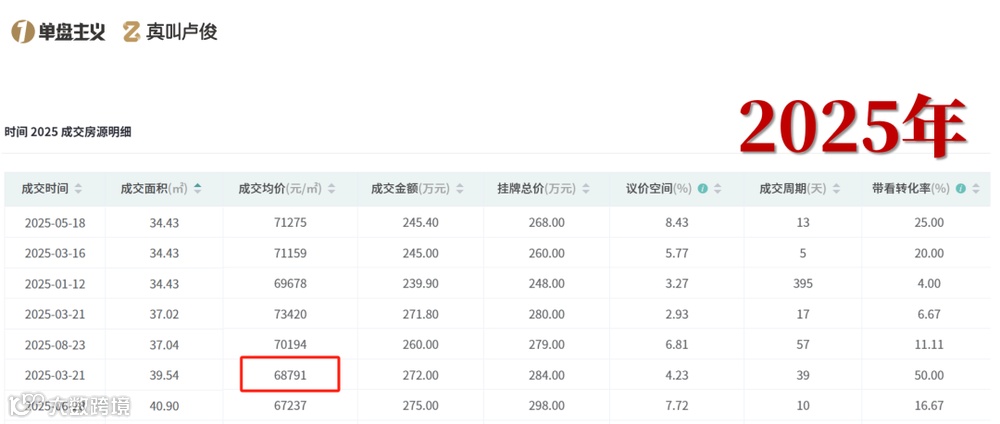
Task: Click conversion rate value 50.00
Action: point(929,376)
